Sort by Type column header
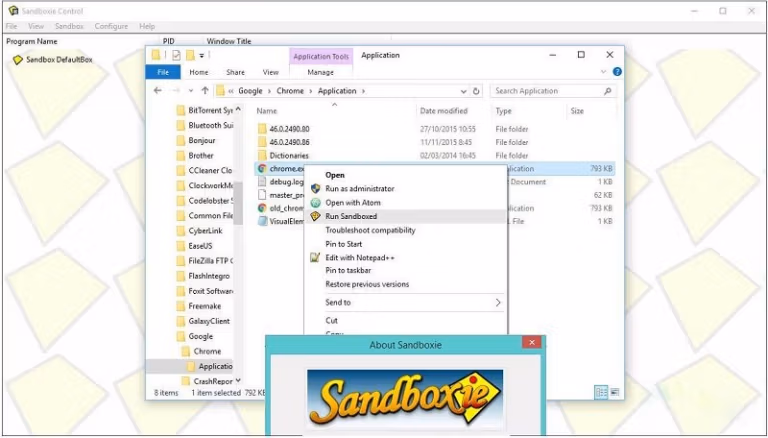Image resolution: width=768 pixels, height=438 pixels. pos(504,111)
